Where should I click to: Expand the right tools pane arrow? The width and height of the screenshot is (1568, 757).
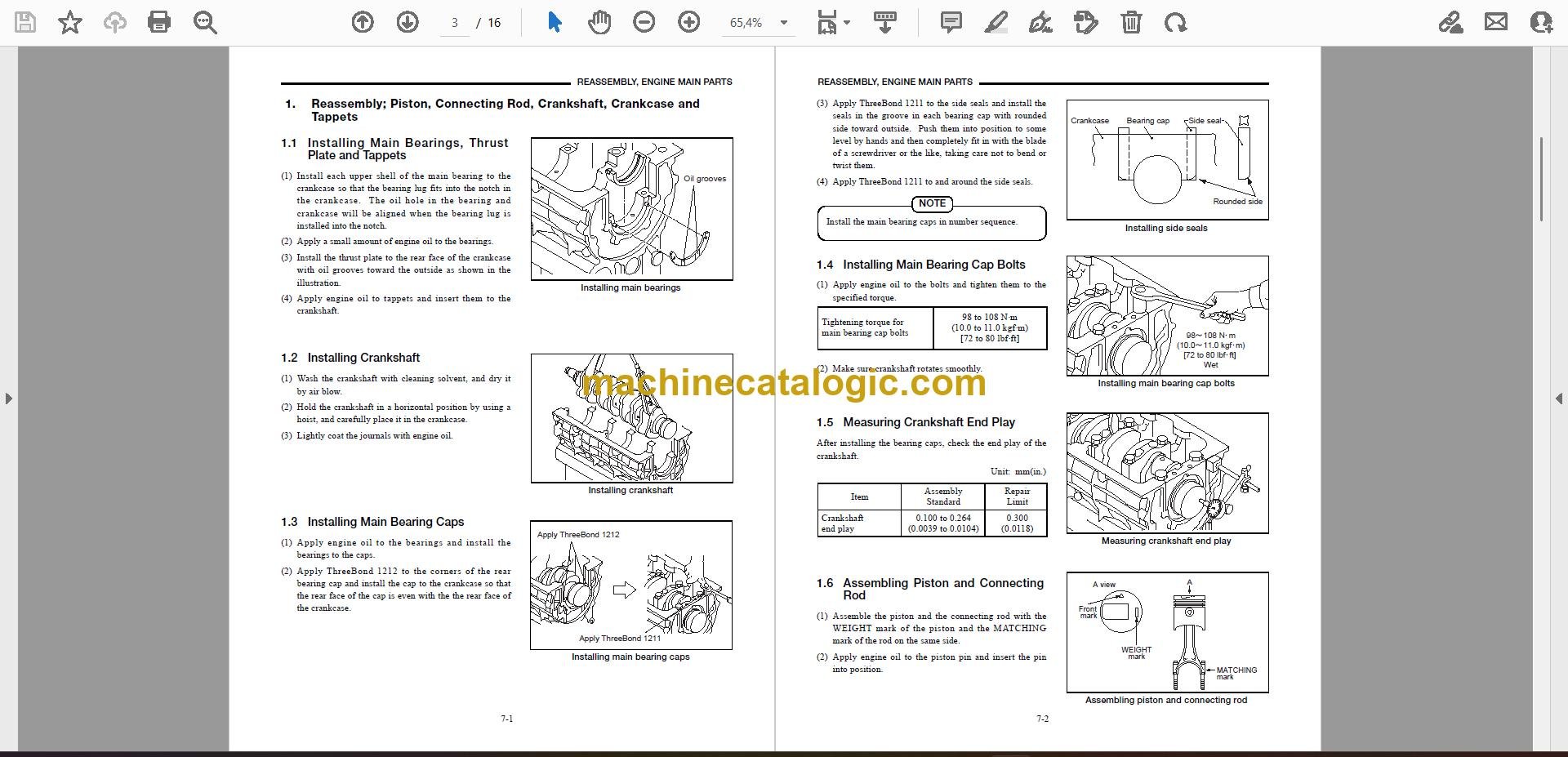click(x=1559, y=399)
